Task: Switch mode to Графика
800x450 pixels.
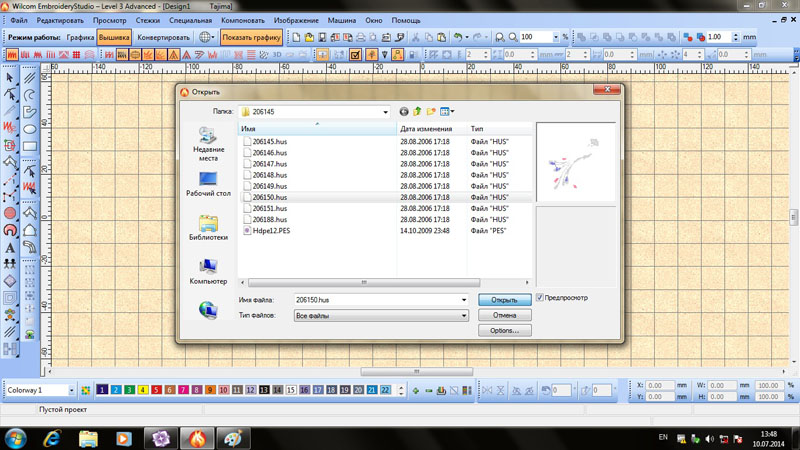Action: pyautogui.click(x=81, y=37)
